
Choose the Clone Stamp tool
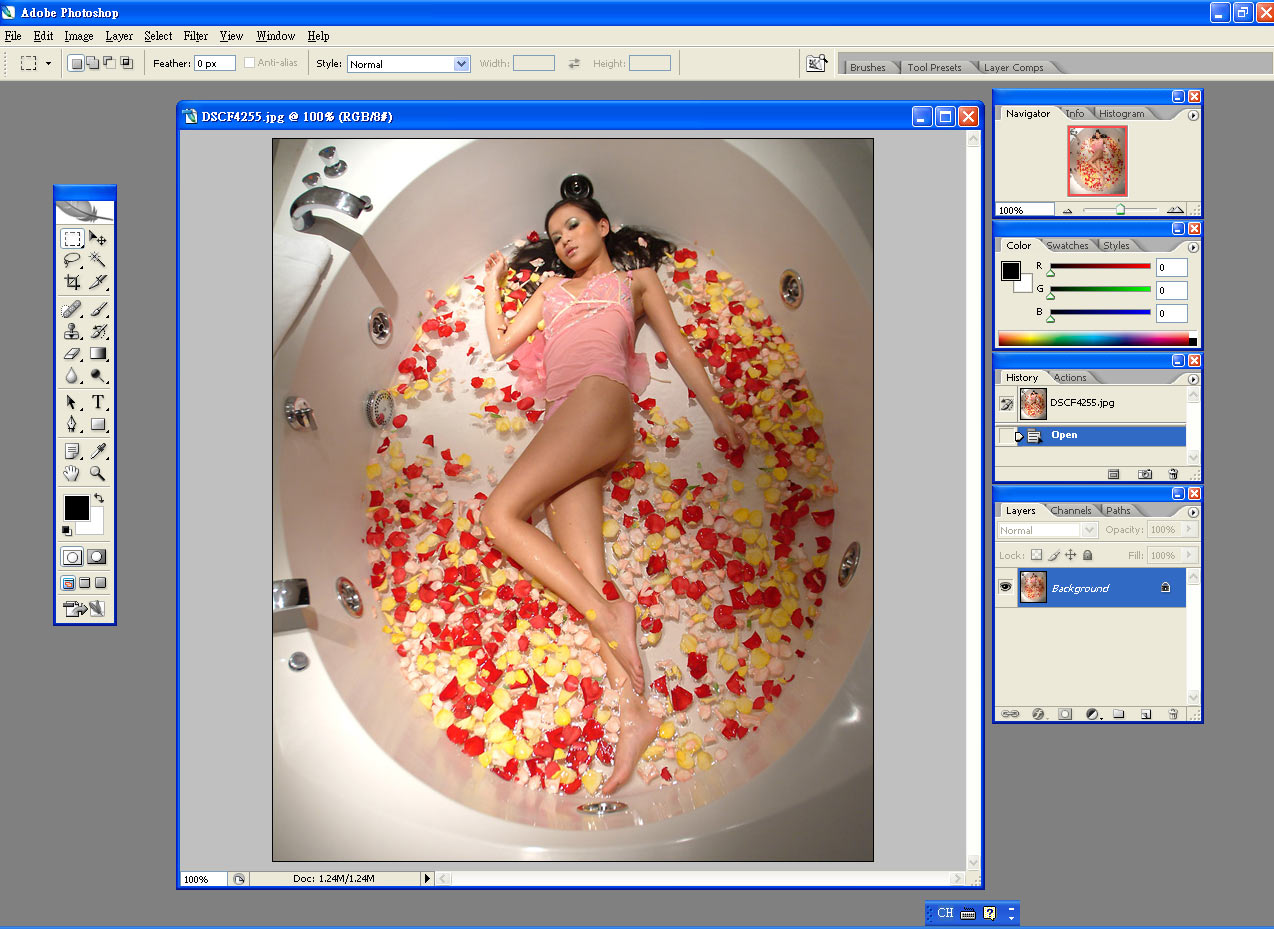72,331
